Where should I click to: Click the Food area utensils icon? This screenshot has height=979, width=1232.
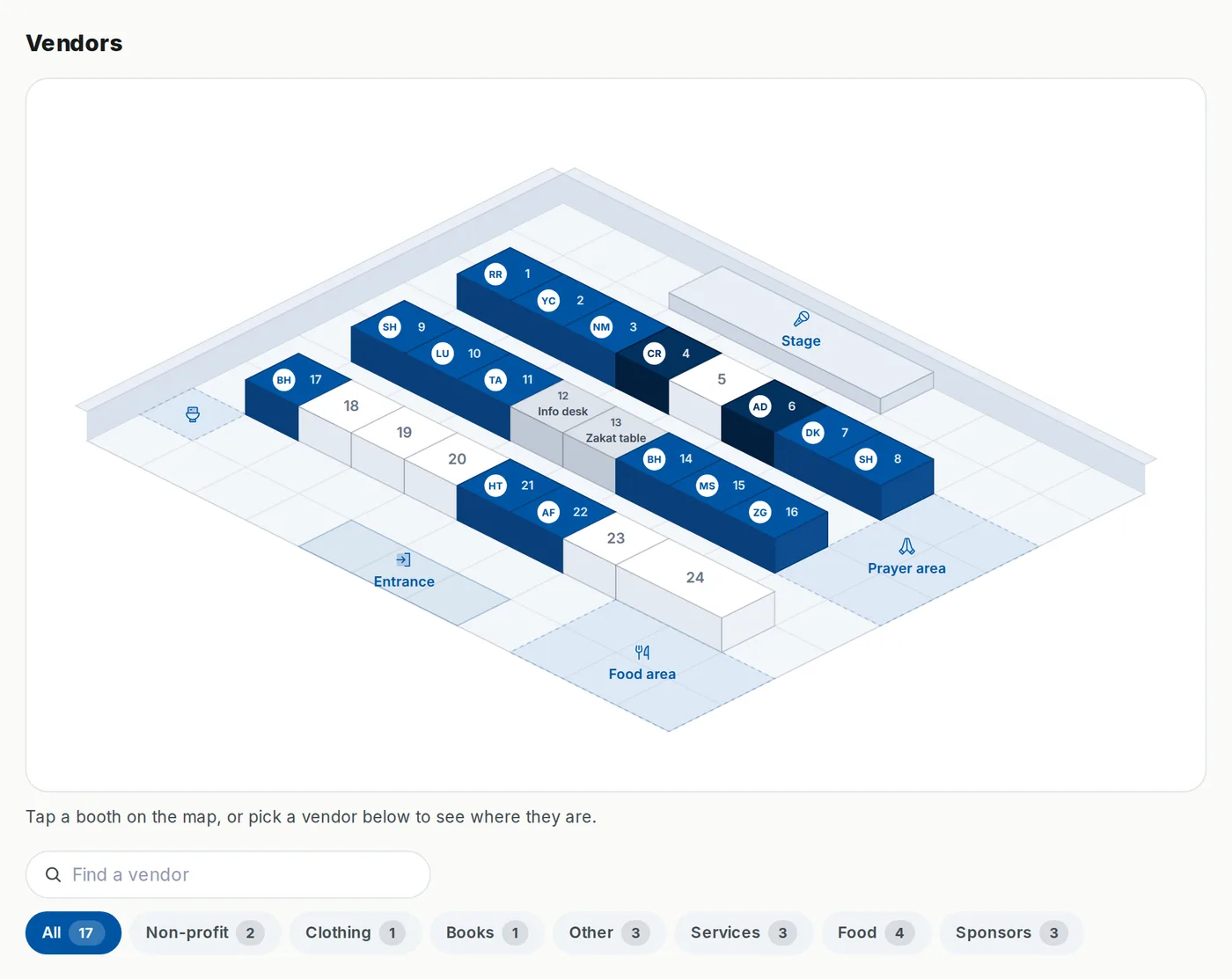[x=642, y=652]
